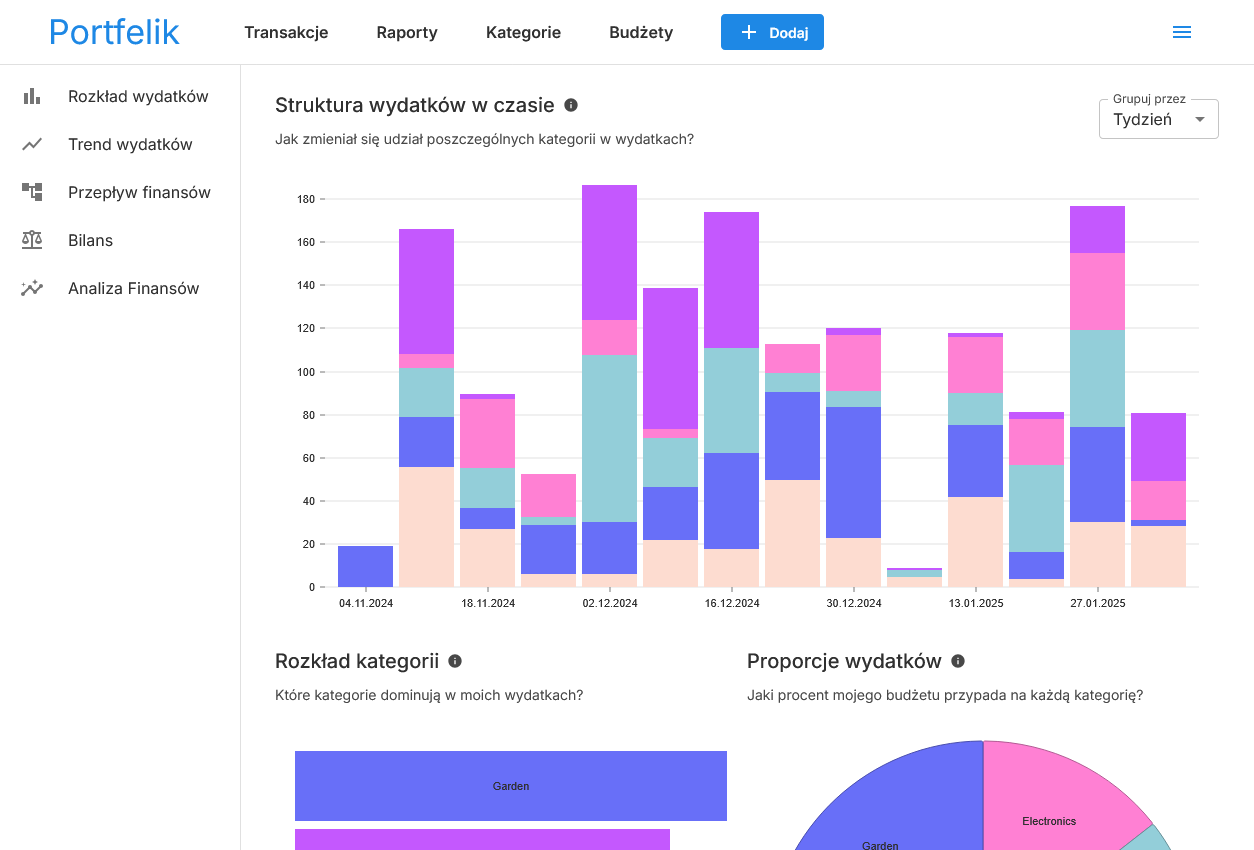Click purple segment of 16.12.2024 bar
This screenshot has width=1254, height=850.
tap(732, 280)
